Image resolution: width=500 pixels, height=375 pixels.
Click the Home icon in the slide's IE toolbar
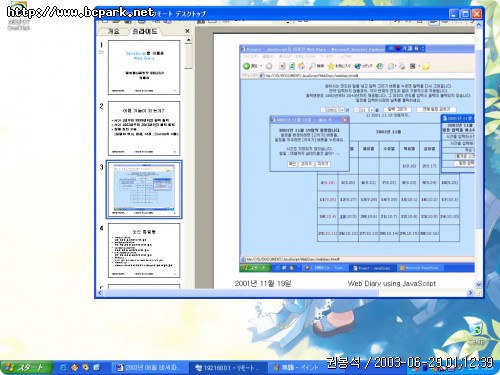click(301, 66)
